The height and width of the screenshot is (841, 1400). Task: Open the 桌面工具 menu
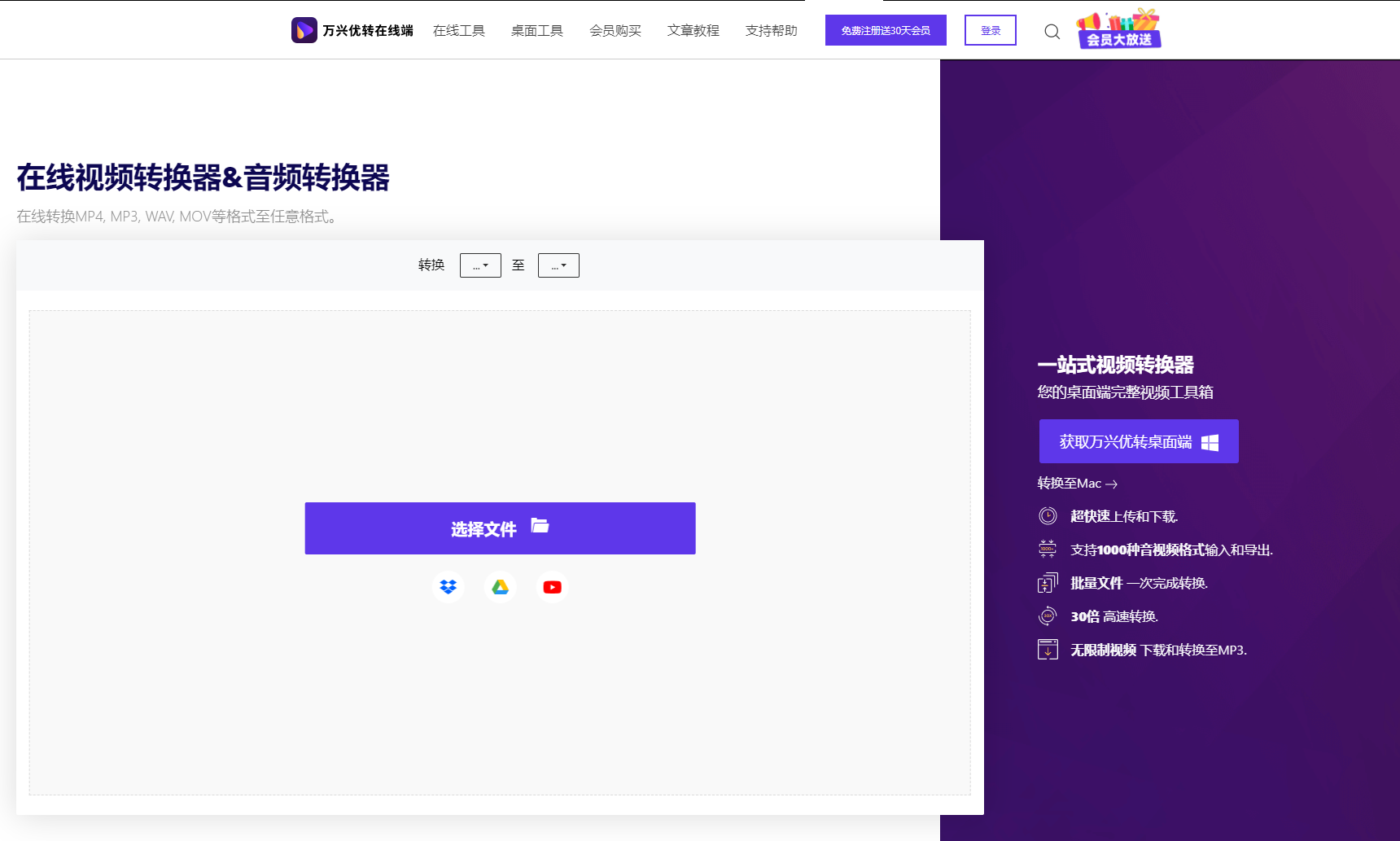pyautogui.click(x=536, y=30)
